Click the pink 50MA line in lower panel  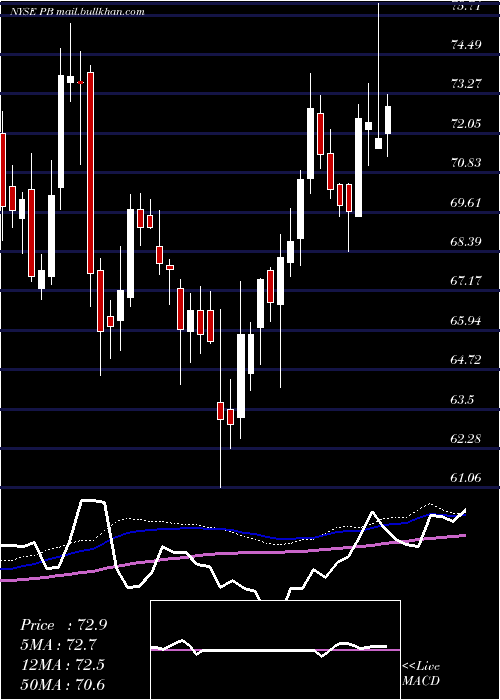click(x=232, y=554)
